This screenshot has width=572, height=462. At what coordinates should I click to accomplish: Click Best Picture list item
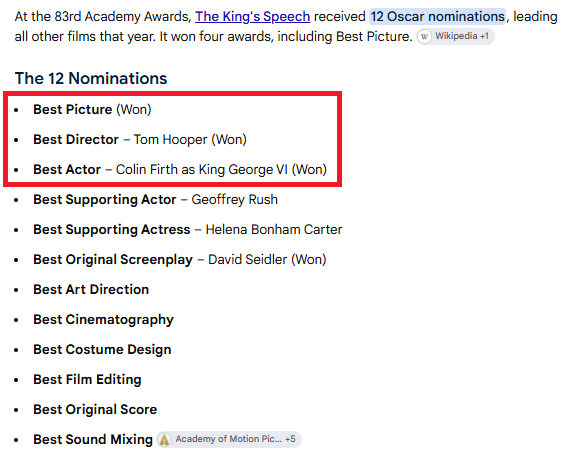[x=92, y=109]
